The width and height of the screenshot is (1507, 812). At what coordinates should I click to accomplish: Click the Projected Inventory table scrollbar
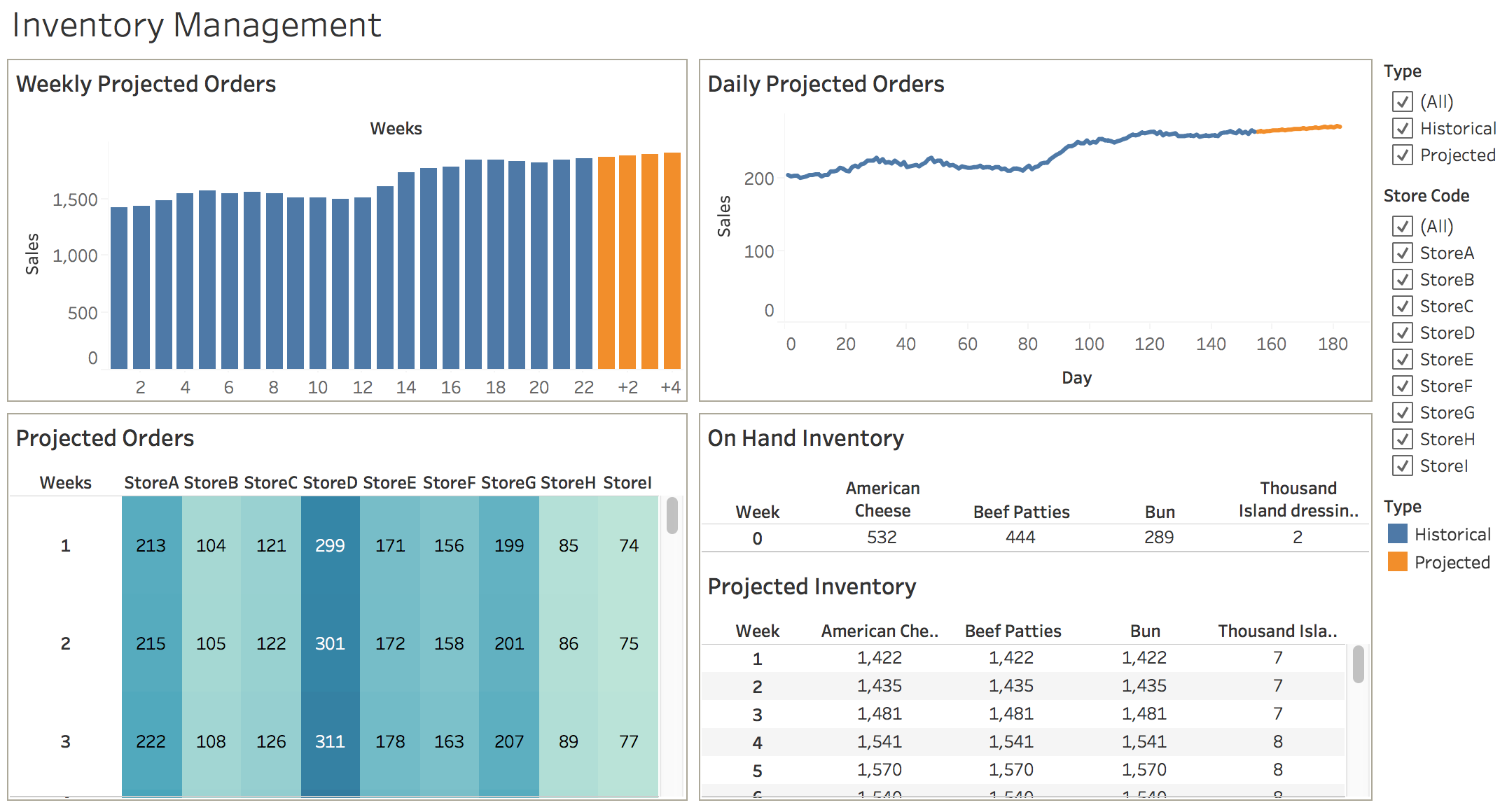(x=1359, y=664)
